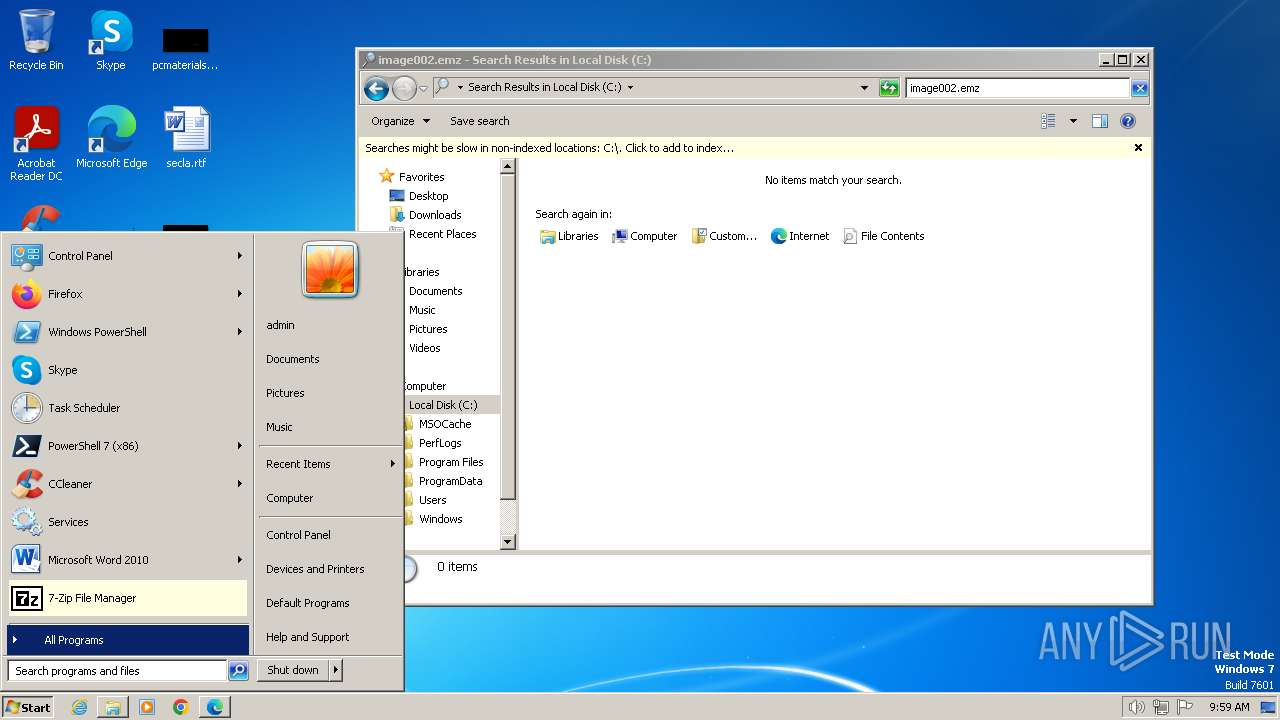Open Program Files folder in tree
The image size is (1280, 720).
coord(451,462)
